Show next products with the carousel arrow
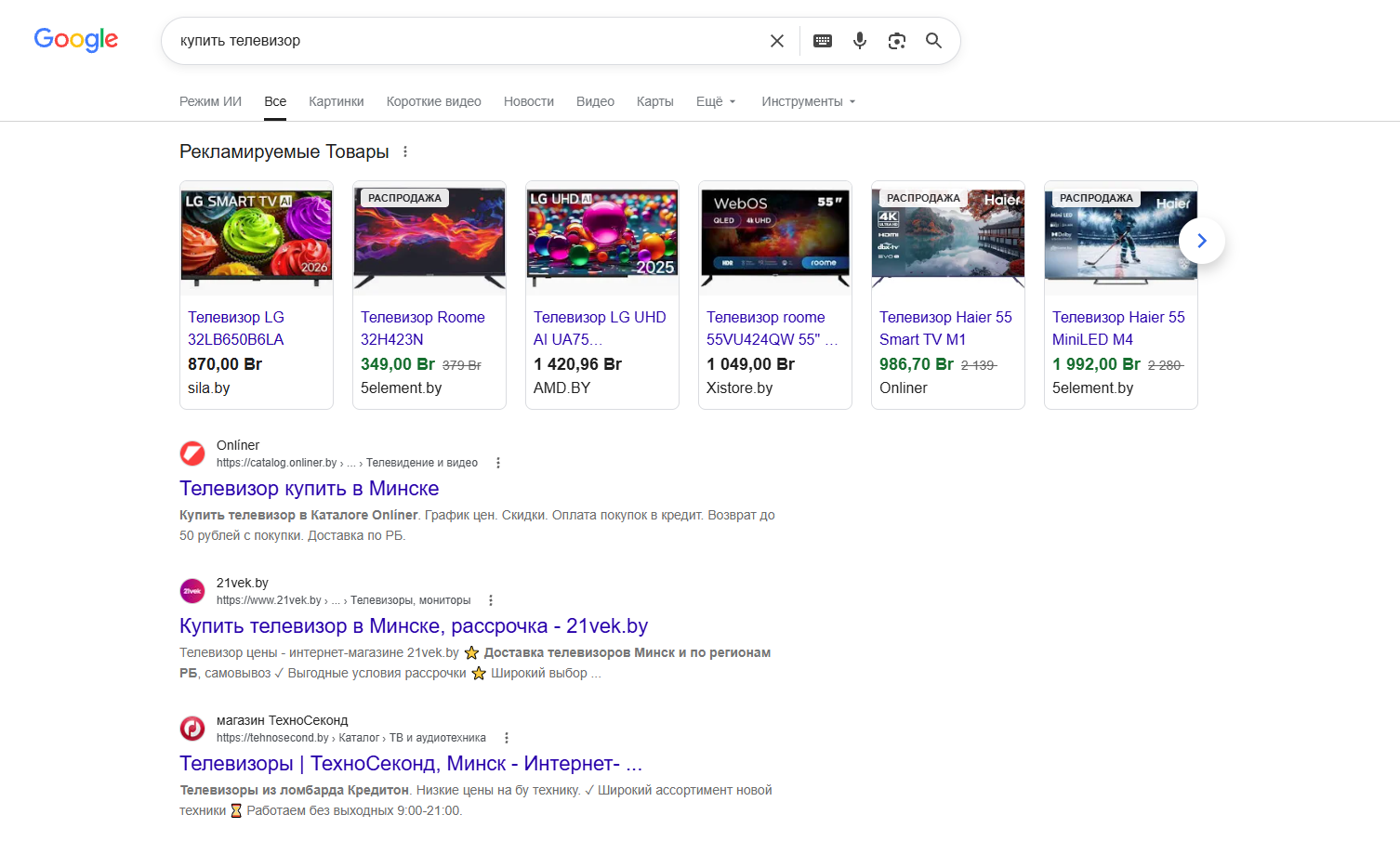The width and height of the screenshot is (1400, 841). coord(1202,241)
